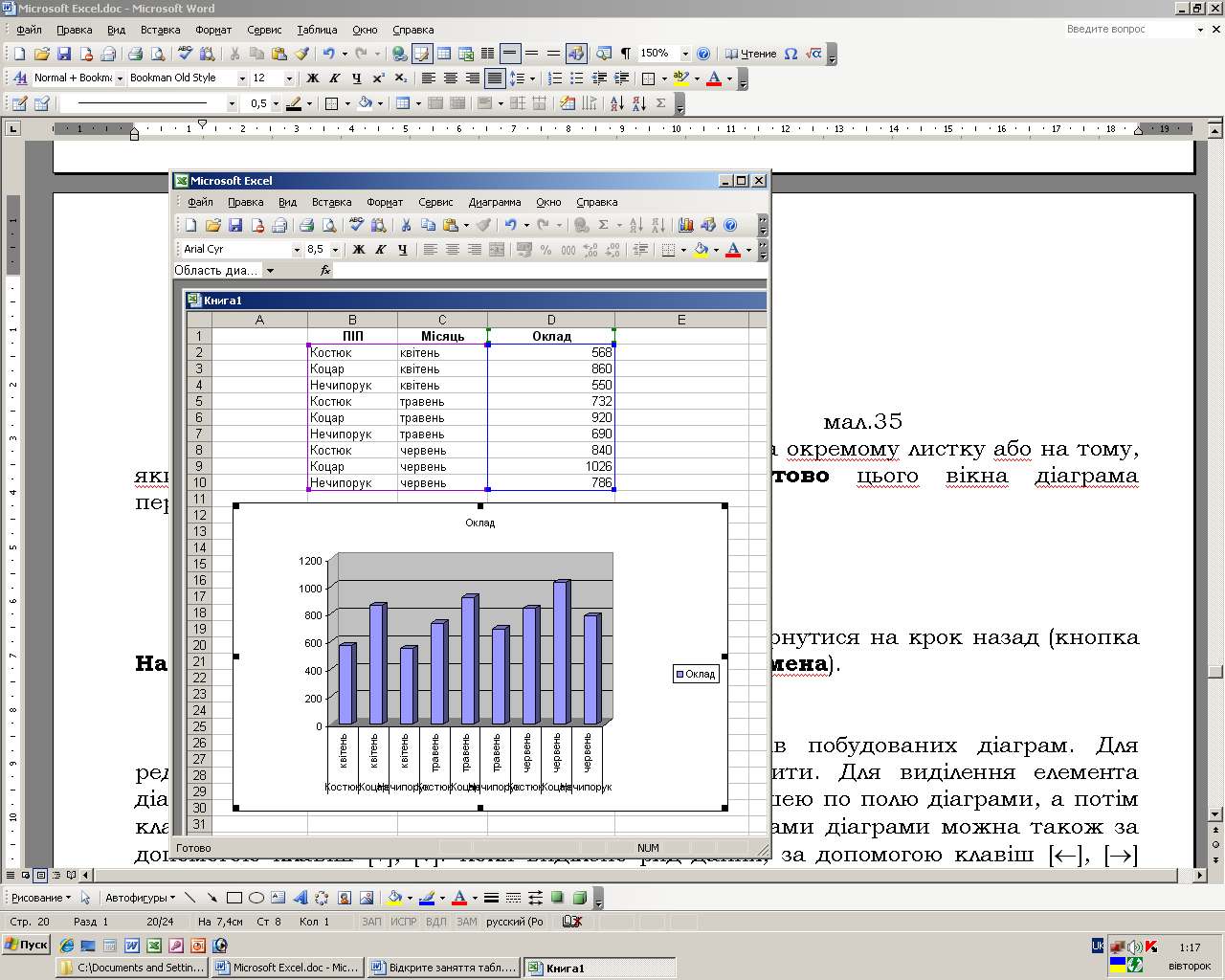Show paragraph marks with ¶ icon
1225x980 pixels.
pos(626,54)
